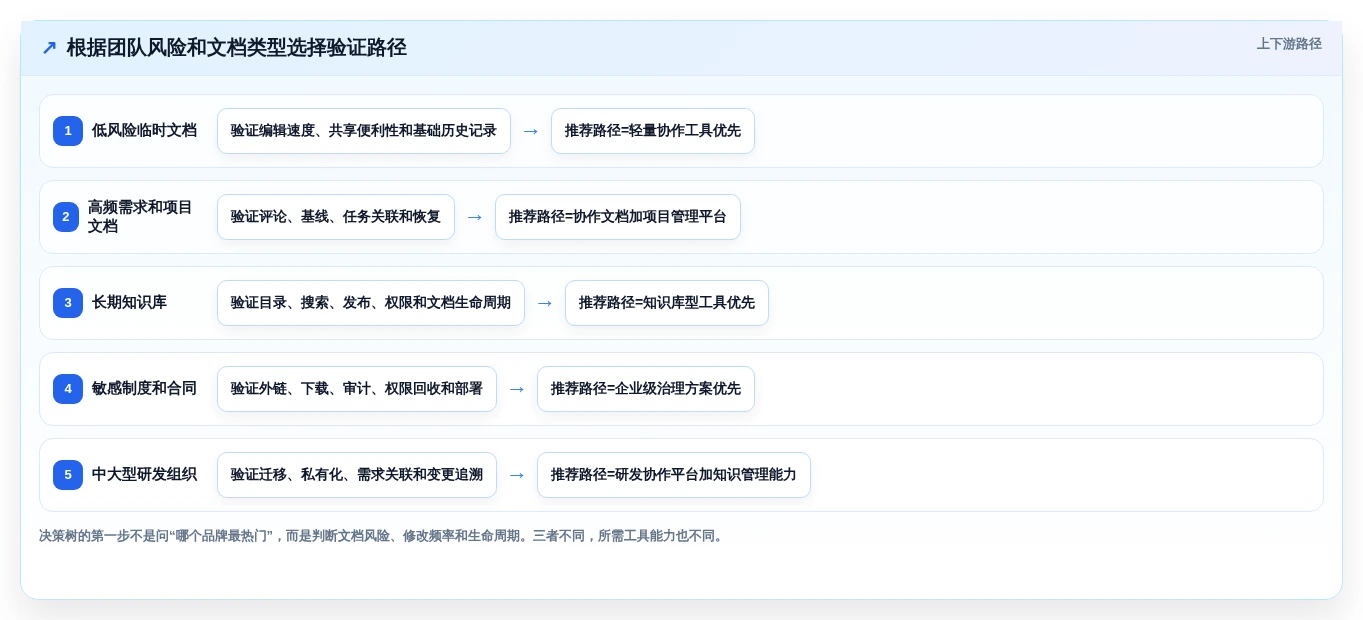1363x620 pixels.
Task: Click the 推荐路径=研发协作平台加知识管理能力 box
Action: click(x=674, y=475)
